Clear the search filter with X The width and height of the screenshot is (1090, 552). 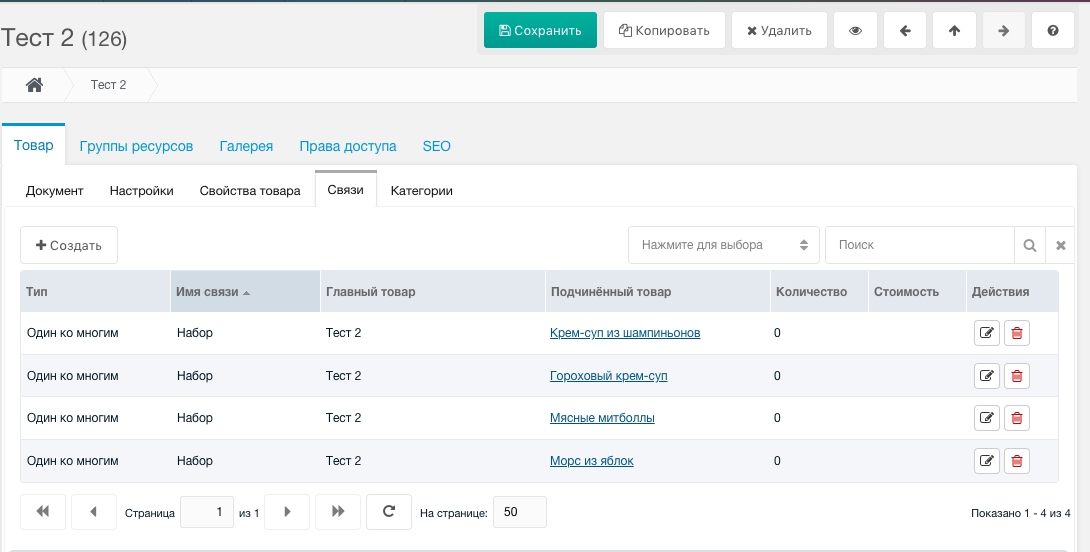(x=1061, y=245)
